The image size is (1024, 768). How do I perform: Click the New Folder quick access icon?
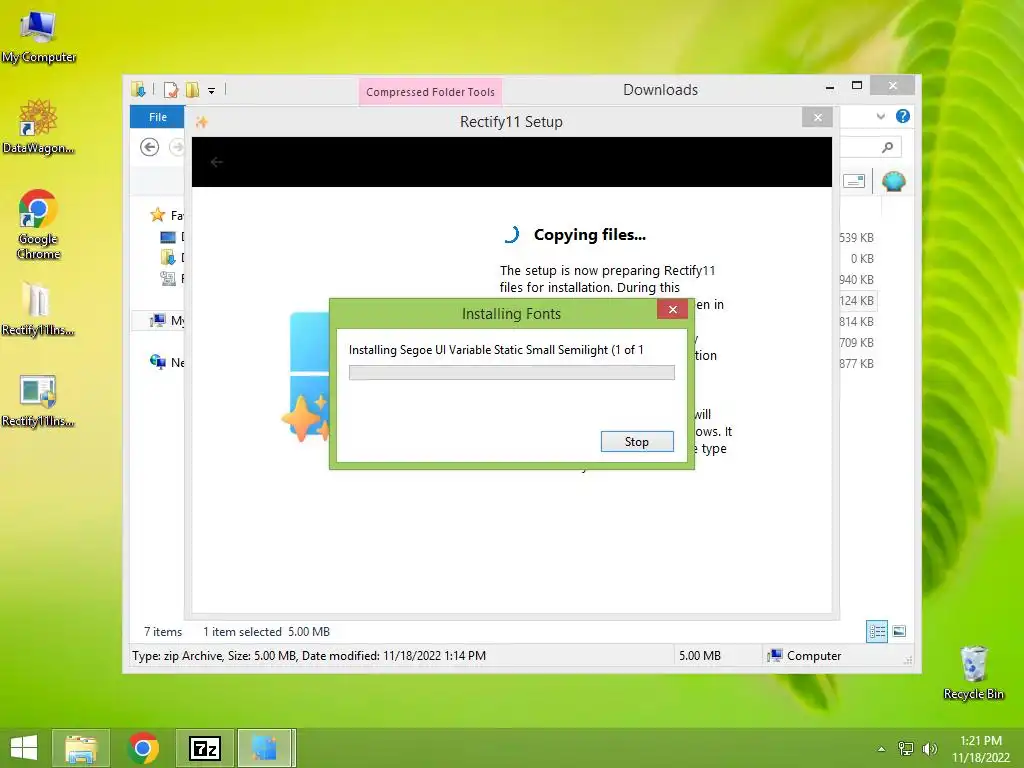192,89
